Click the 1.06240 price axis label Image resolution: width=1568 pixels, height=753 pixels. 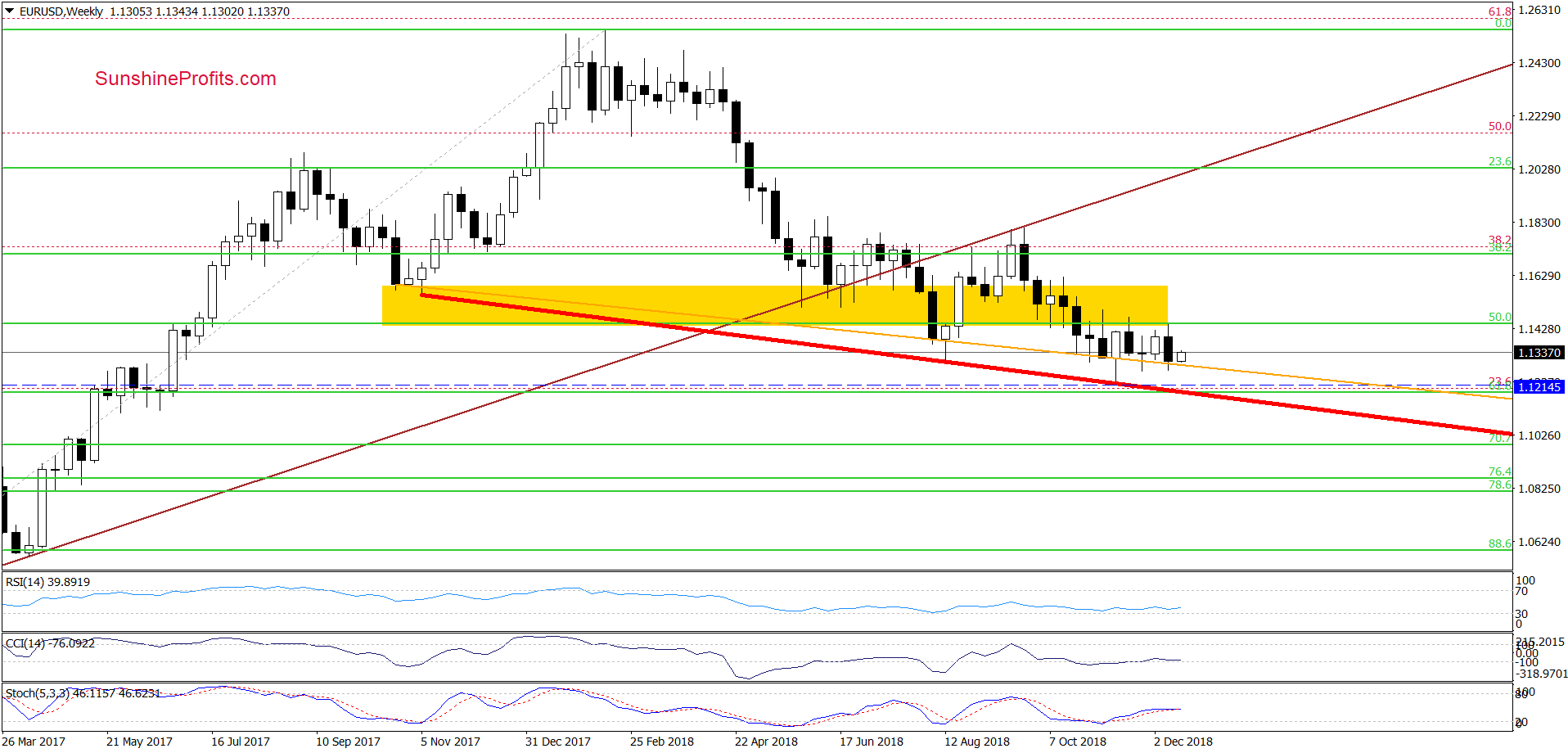(x=1539, y=542)
